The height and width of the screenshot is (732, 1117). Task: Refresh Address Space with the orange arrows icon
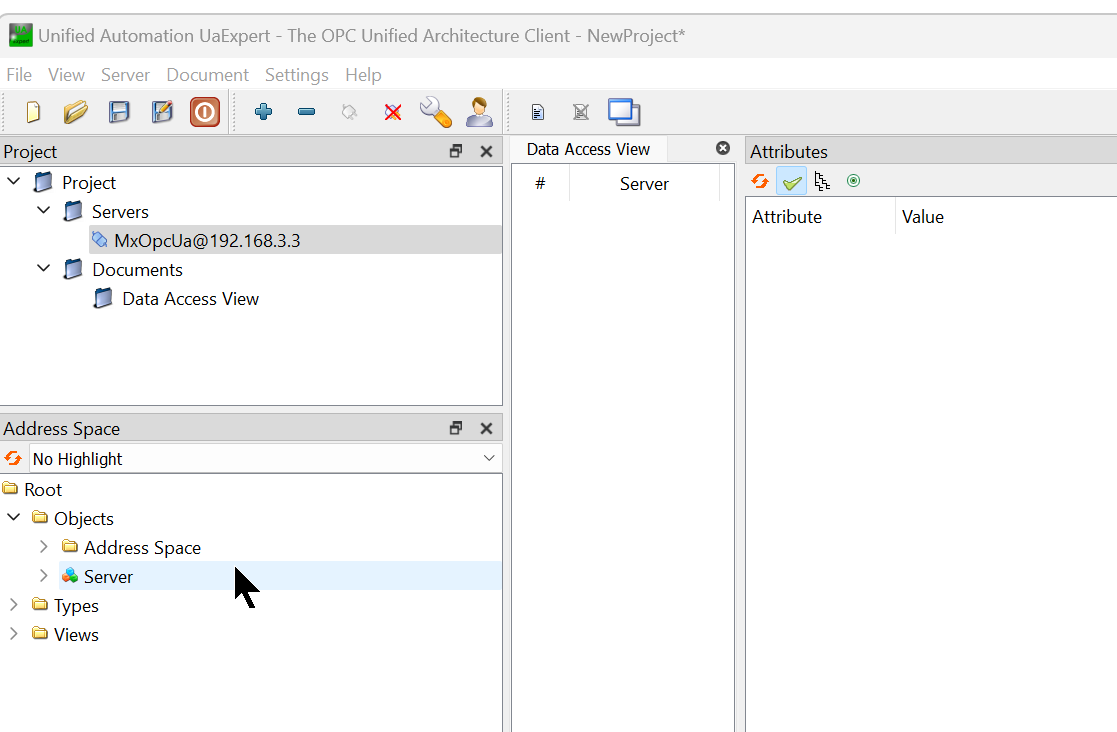point(13,458)
